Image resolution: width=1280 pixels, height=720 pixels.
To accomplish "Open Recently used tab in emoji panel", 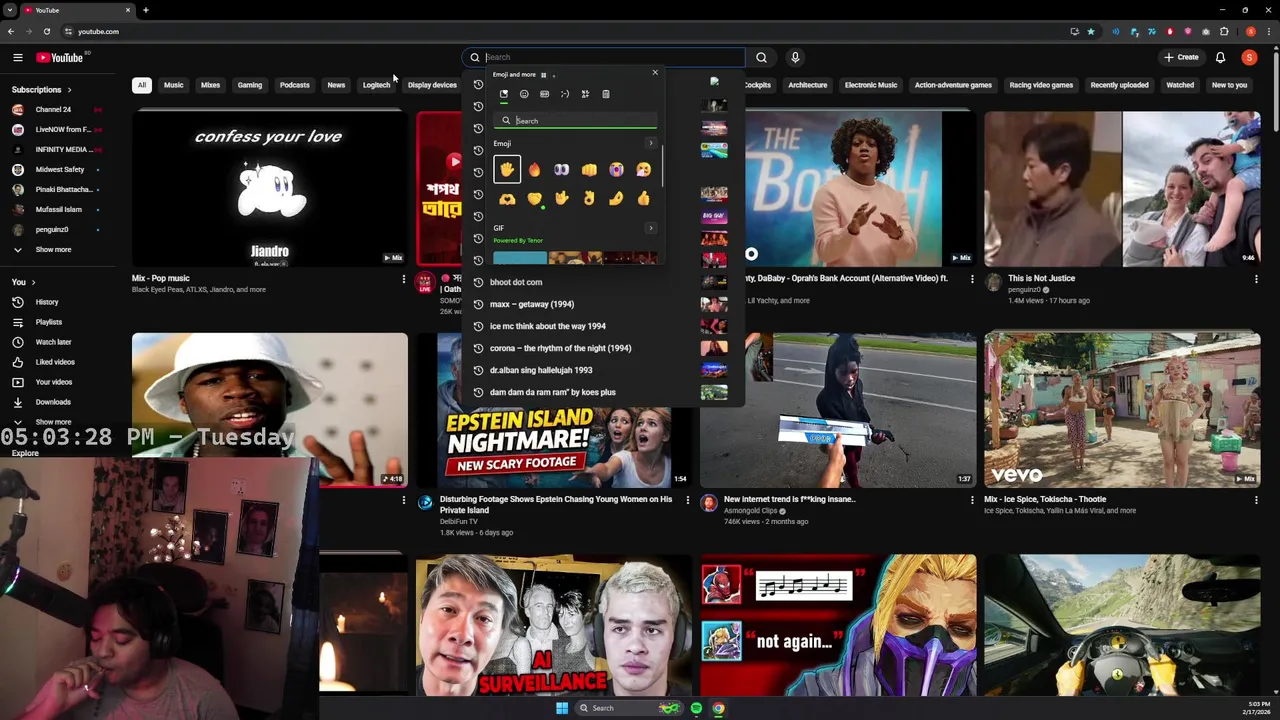I will pos(504,94).
